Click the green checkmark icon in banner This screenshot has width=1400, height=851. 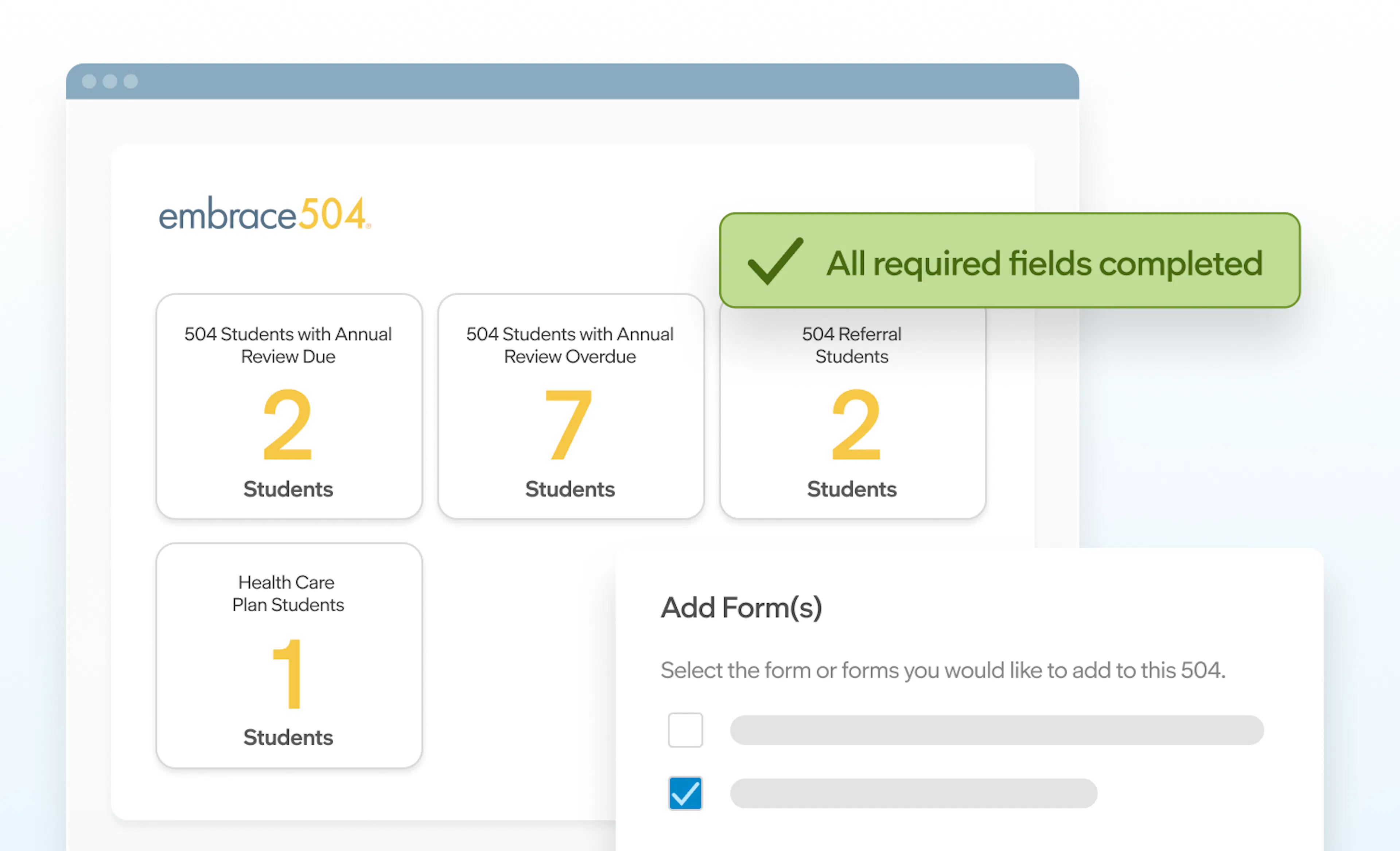[x=775, y=261]
